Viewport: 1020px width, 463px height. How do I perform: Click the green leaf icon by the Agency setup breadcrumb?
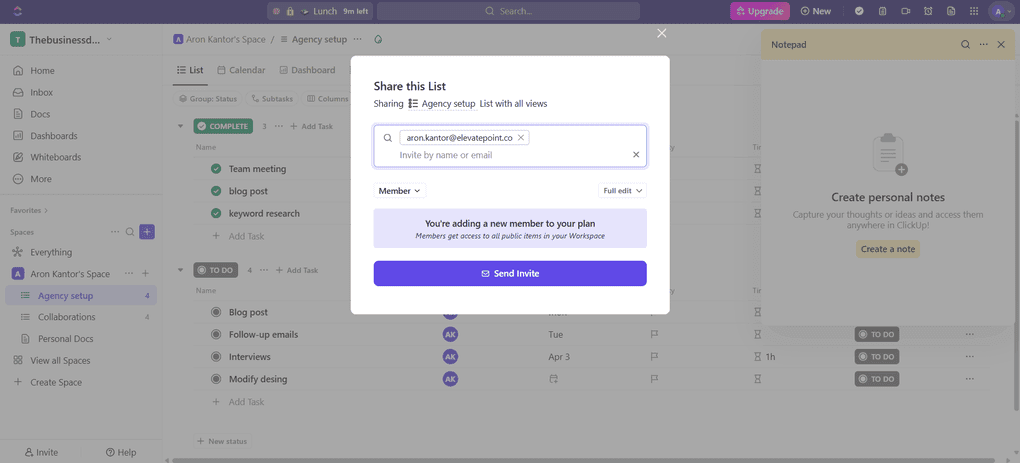(x=378, y=39)
